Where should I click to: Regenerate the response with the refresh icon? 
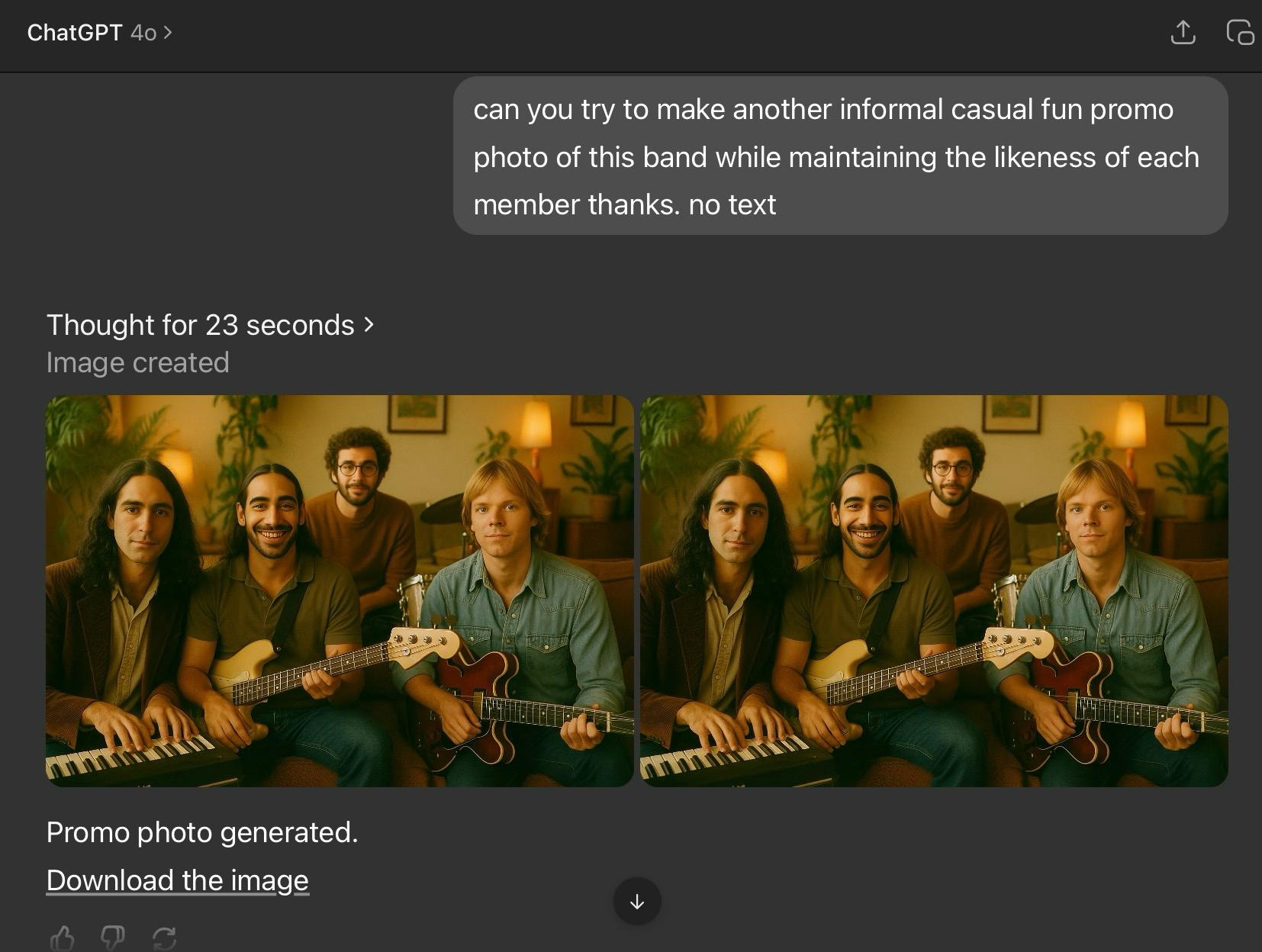(164, 938)
